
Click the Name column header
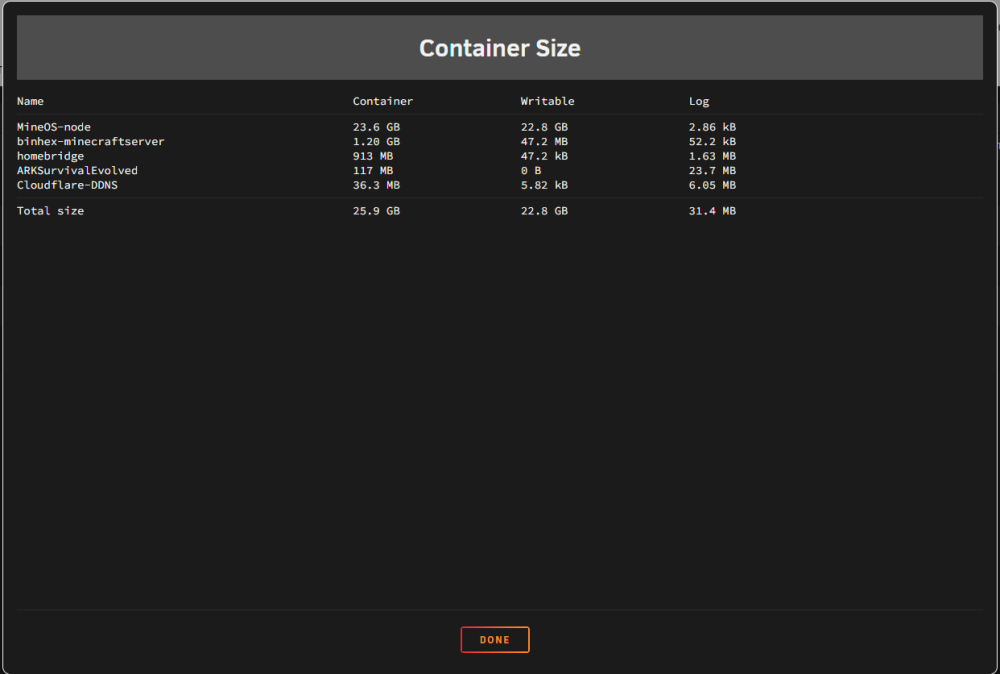coord(30,101)
